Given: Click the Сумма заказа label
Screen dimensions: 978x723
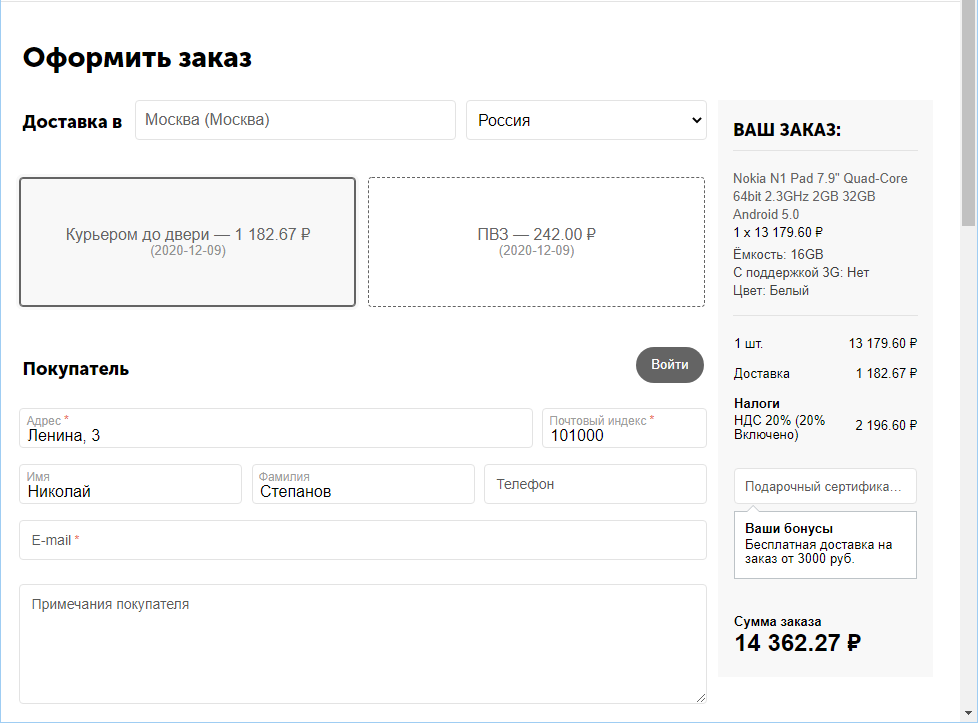Looking at the screenshot, I should coord(777,621).
